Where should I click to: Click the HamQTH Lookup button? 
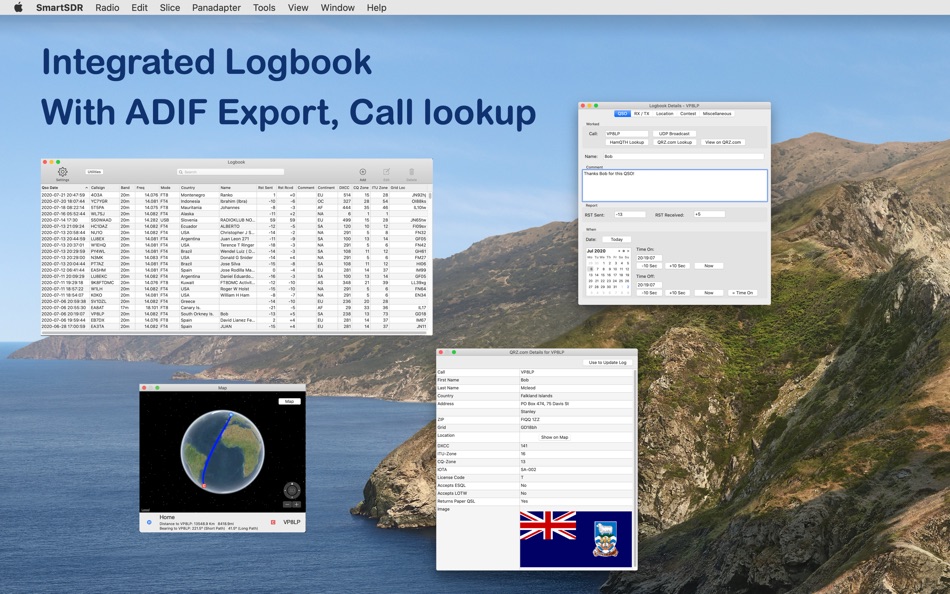click(626, 142)
